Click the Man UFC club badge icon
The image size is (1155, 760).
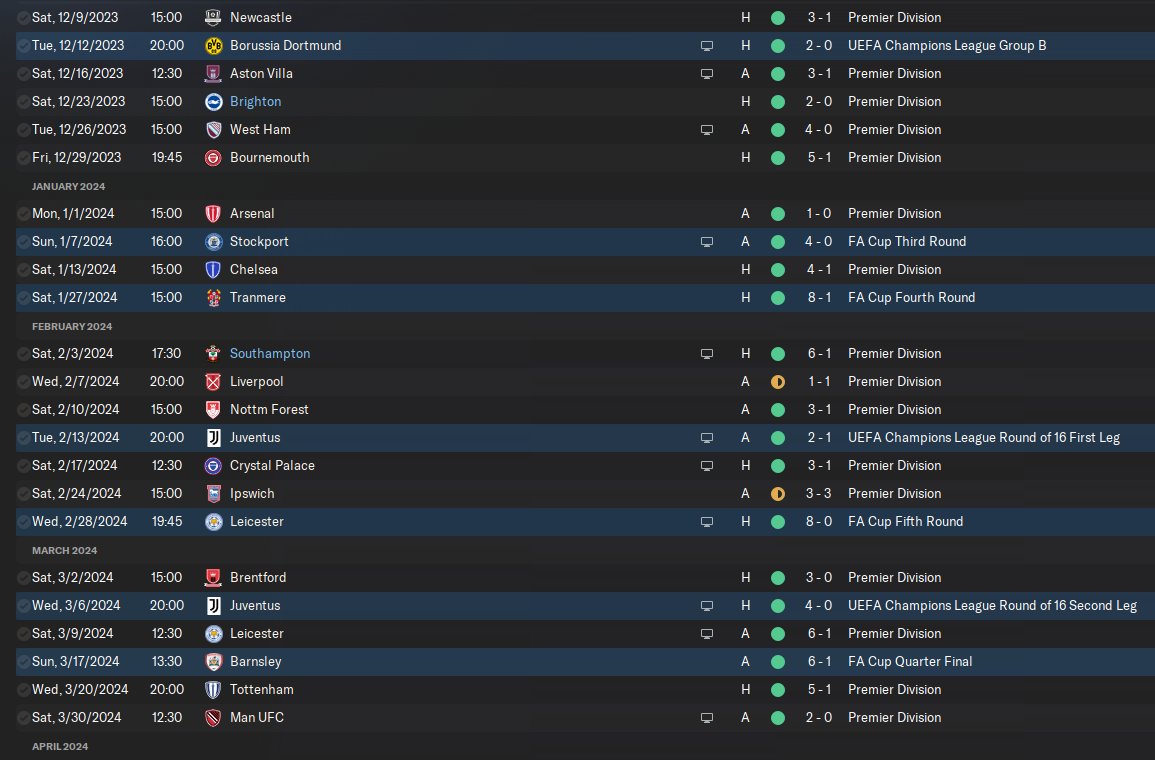click(212, 717)
